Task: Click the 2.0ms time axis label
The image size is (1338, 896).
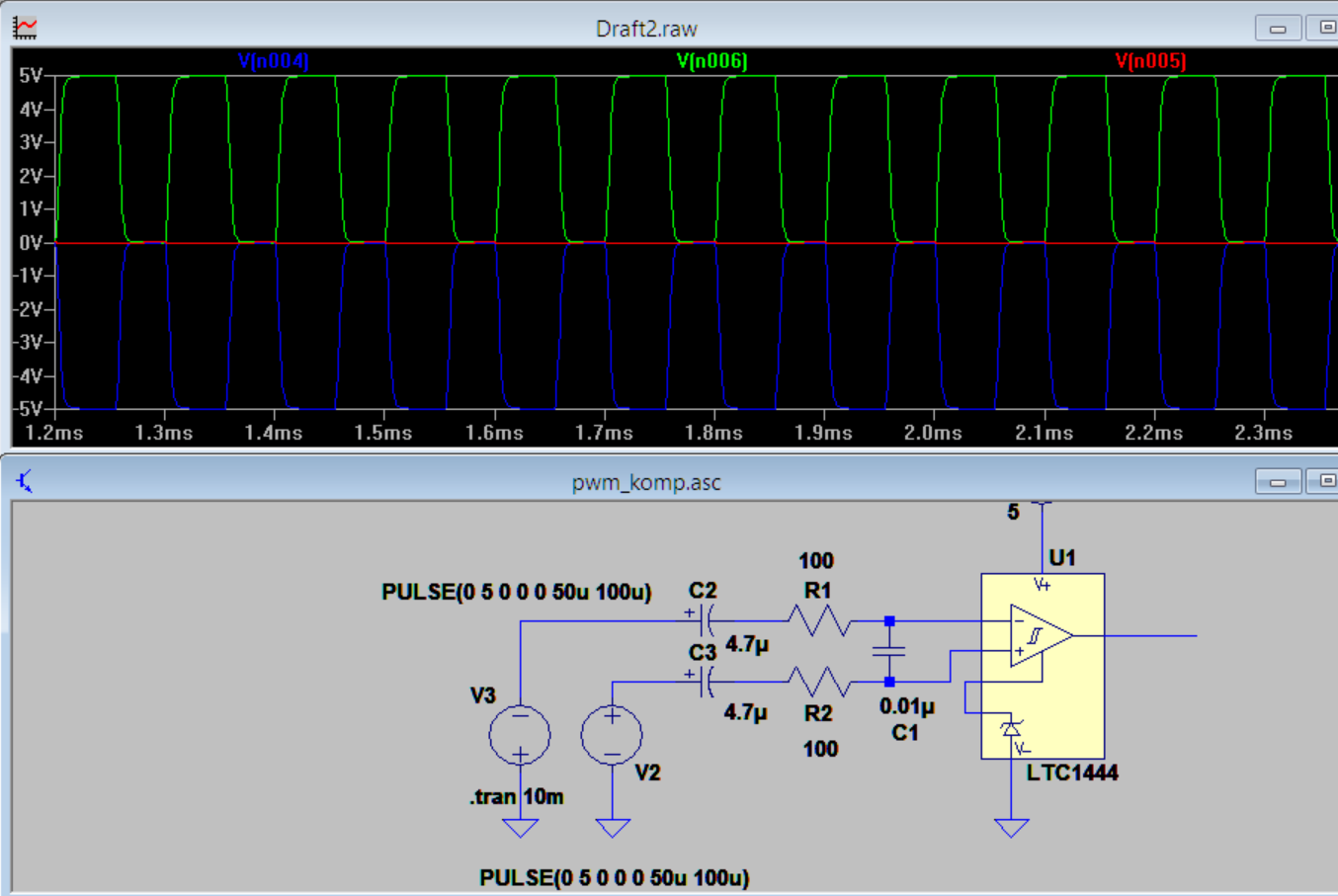Action: coord(933,433)
